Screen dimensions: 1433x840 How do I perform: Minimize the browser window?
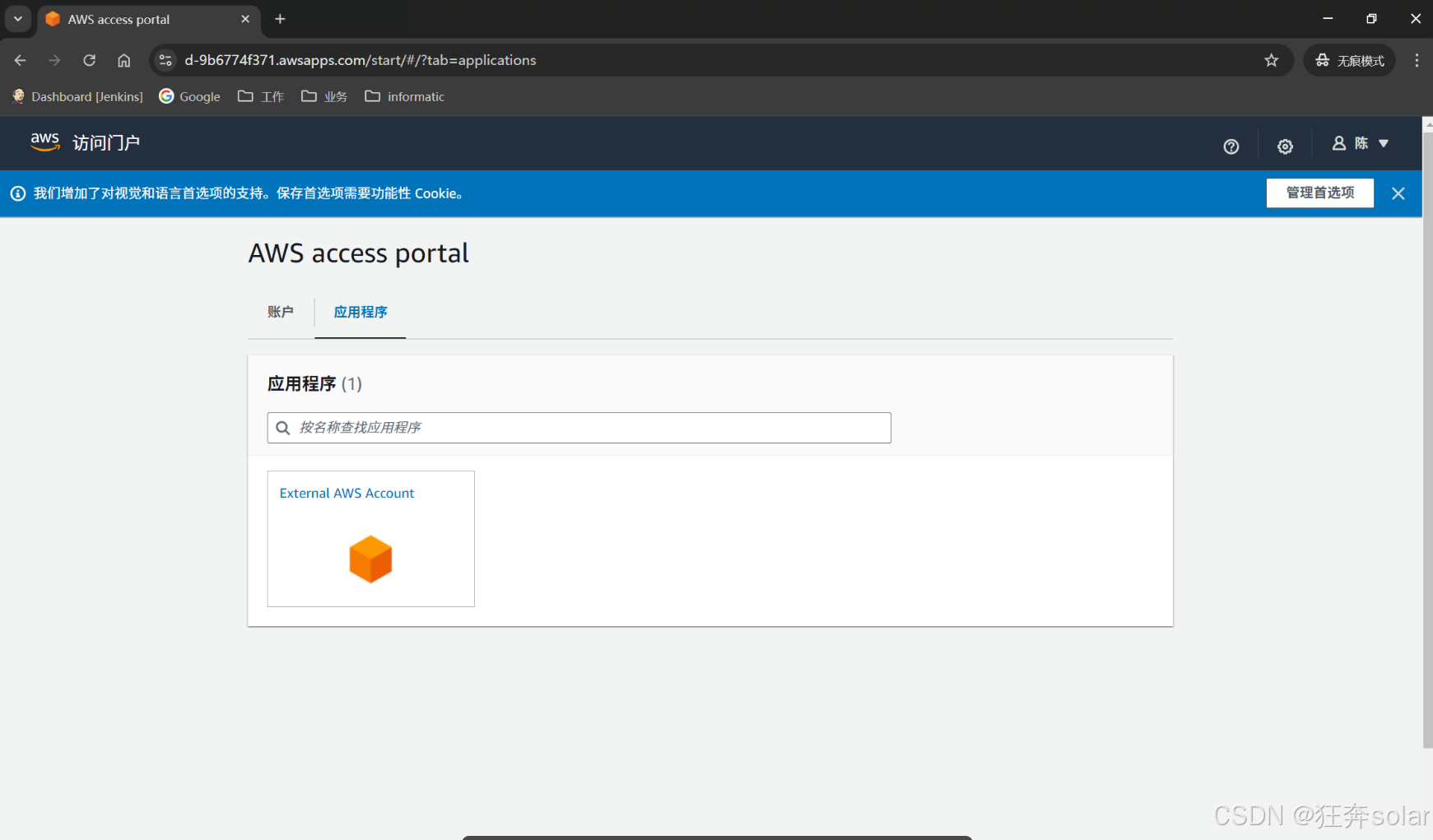(1328, 18)
